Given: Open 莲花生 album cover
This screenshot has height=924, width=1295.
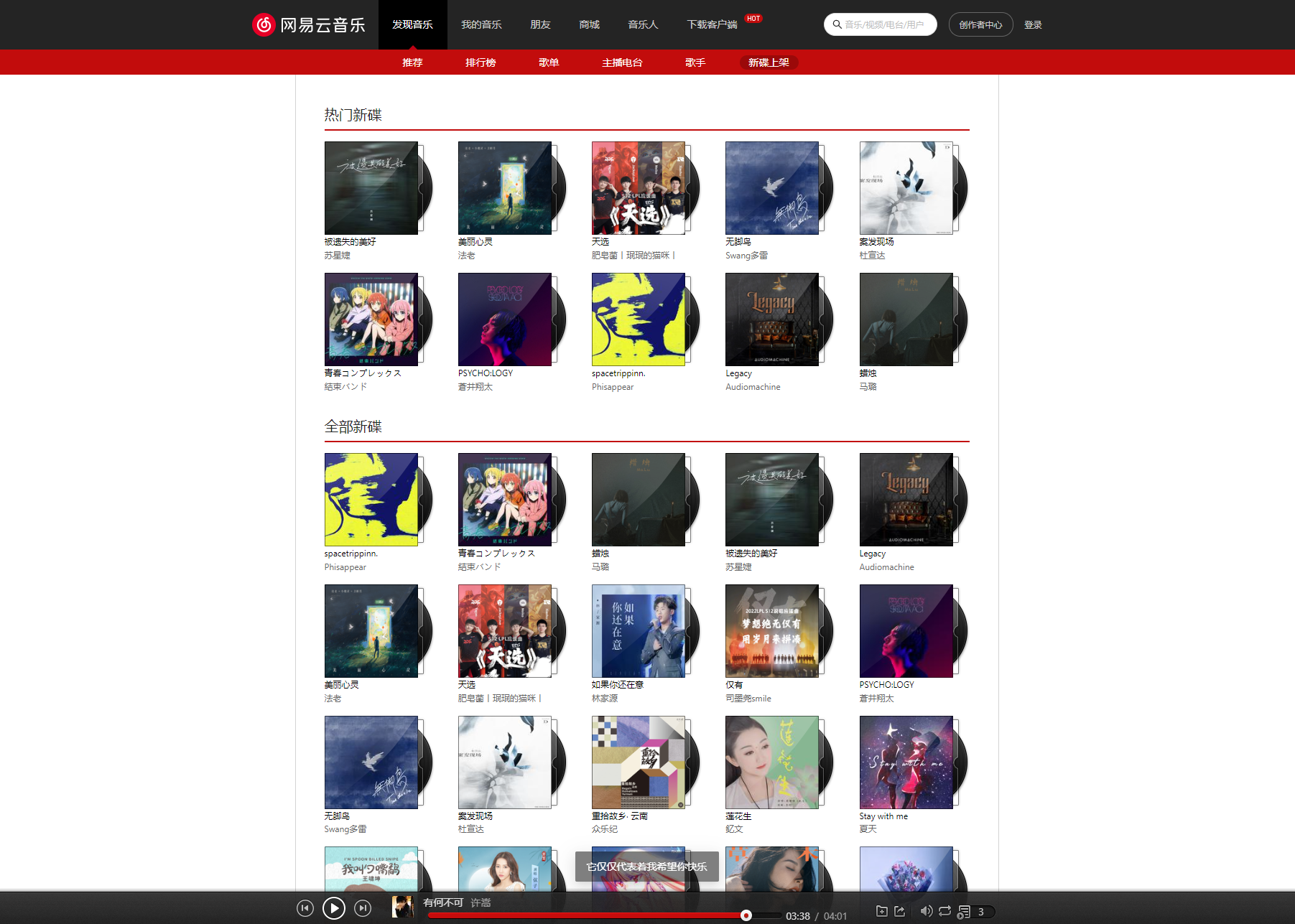Looking at the screenshot, I should click(771, 762).
